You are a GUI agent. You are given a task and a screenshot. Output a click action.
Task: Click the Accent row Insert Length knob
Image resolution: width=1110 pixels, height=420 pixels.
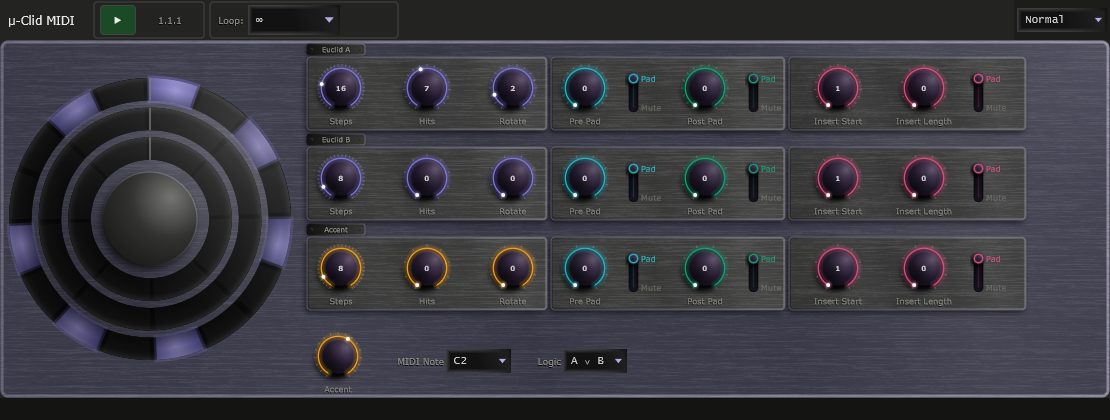tap(924, 268)
